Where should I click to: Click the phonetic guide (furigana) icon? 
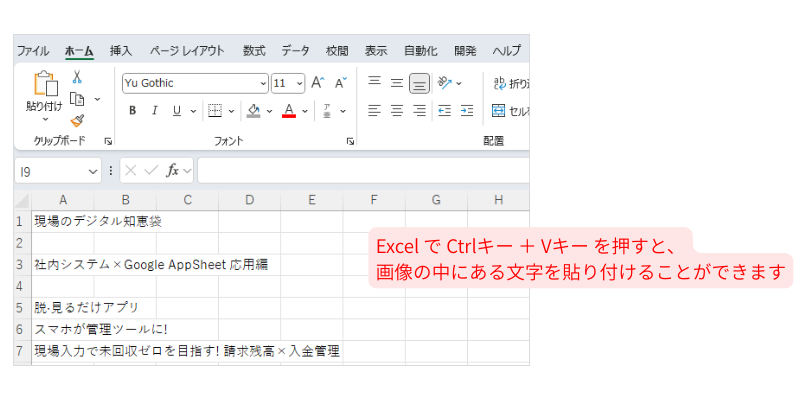(x=327, y=111)
